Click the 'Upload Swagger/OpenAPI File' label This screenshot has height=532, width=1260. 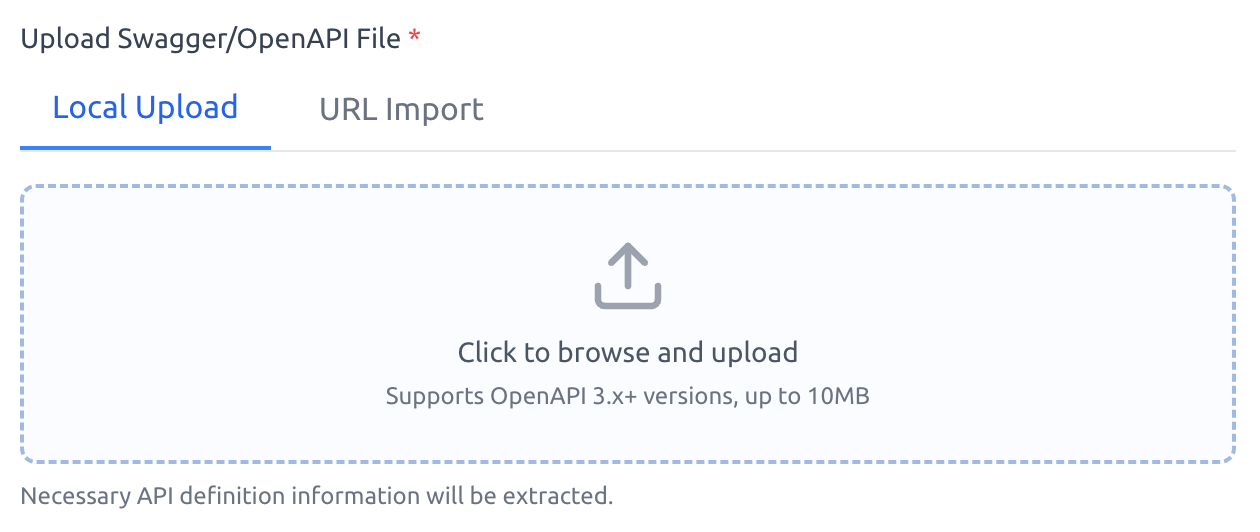[211, 39]
